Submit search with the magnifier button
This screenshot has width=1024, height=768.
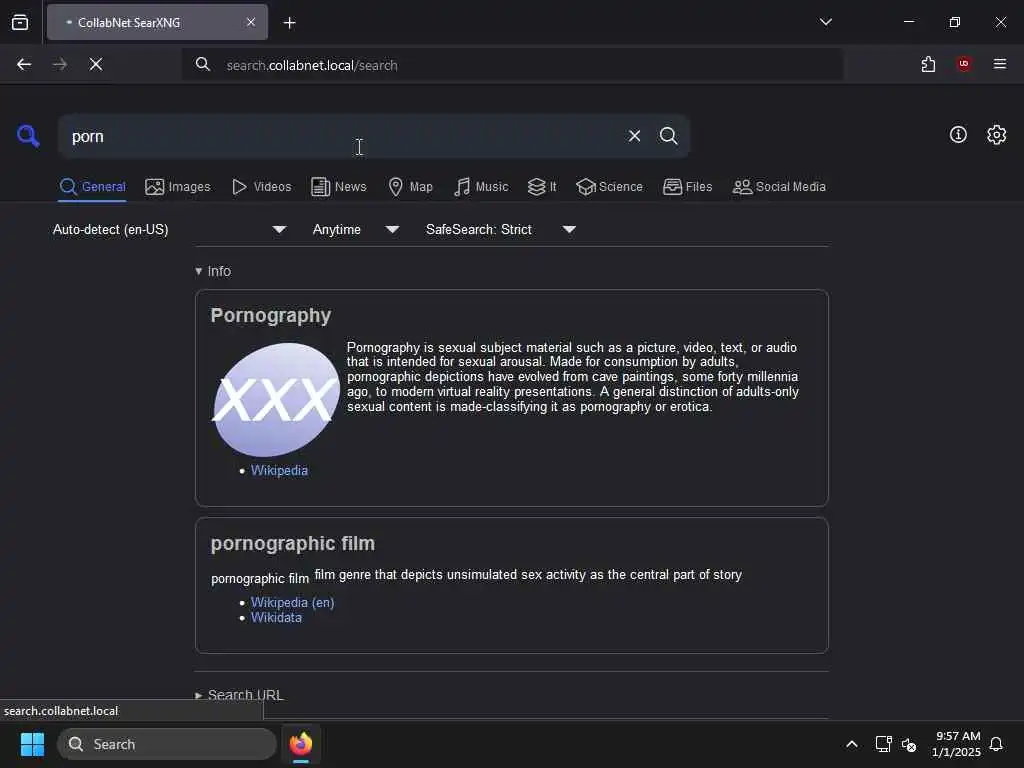coord(668,136)
